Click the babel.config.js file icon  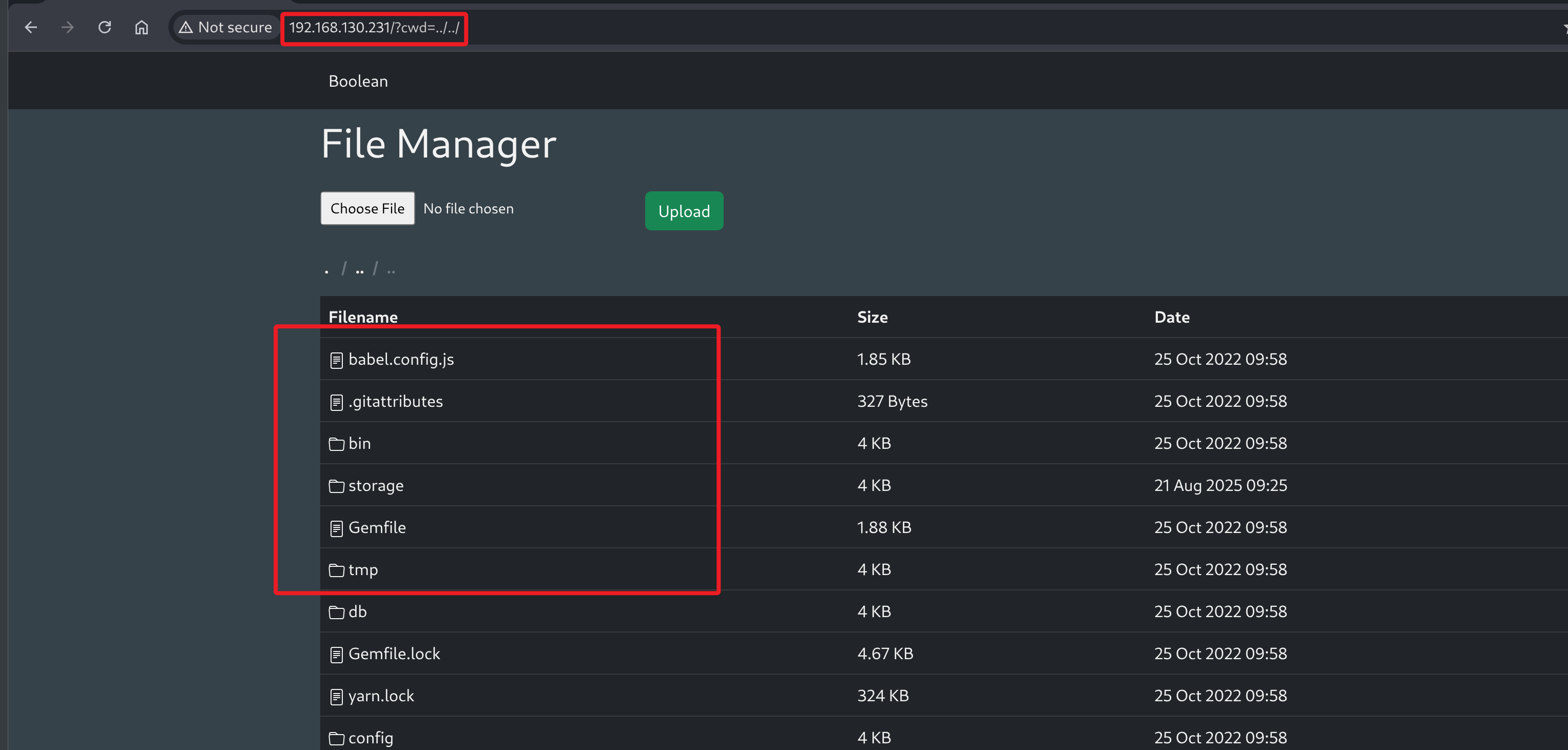coord(336,360)
